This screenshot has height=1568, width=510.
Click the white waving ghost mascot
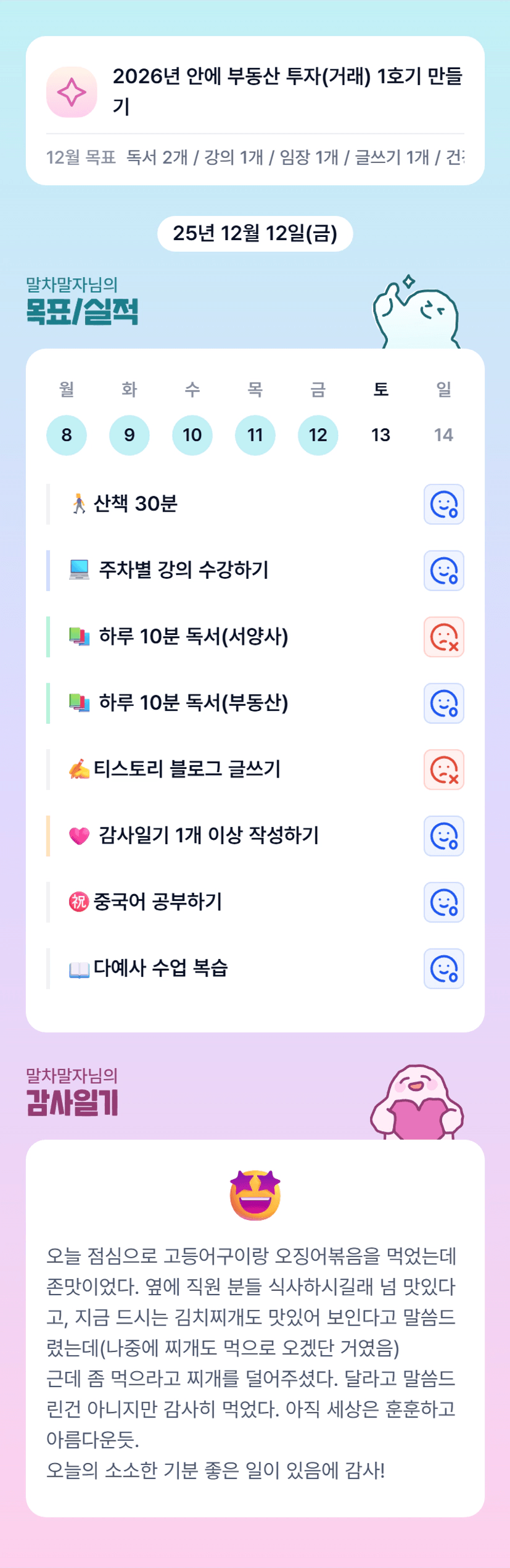coord(416,315)
